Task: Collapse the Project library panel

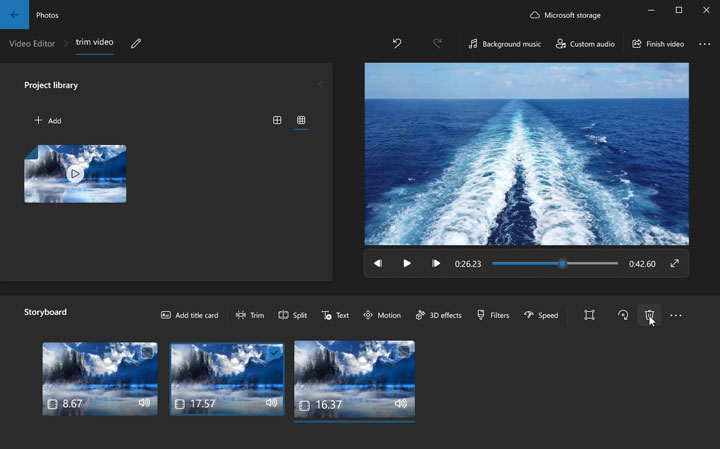Action: pos(320,85)
